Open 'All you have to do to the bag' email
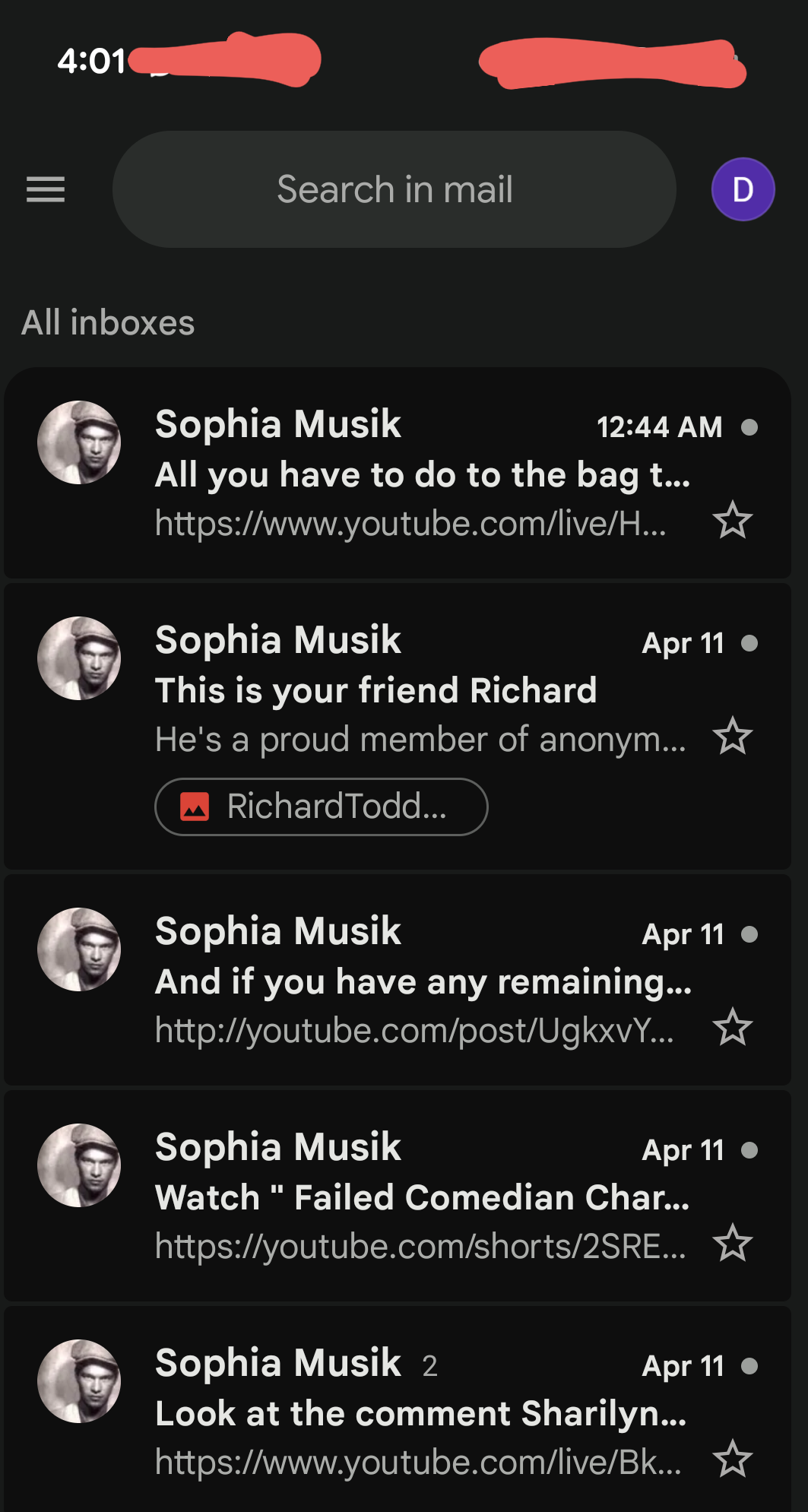Viewport: 808px width, 1512px height. click(422, 475)
